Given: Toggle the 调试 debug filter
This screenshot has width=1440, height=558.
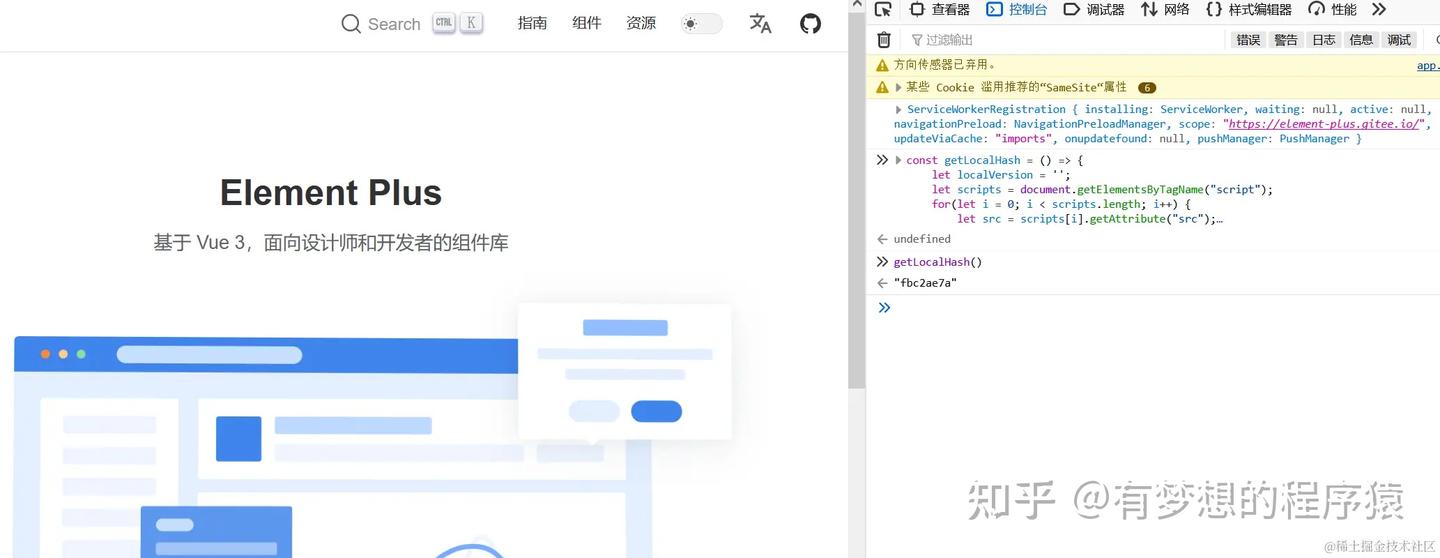Looking at the screenshot, I should click(1399, 40).
